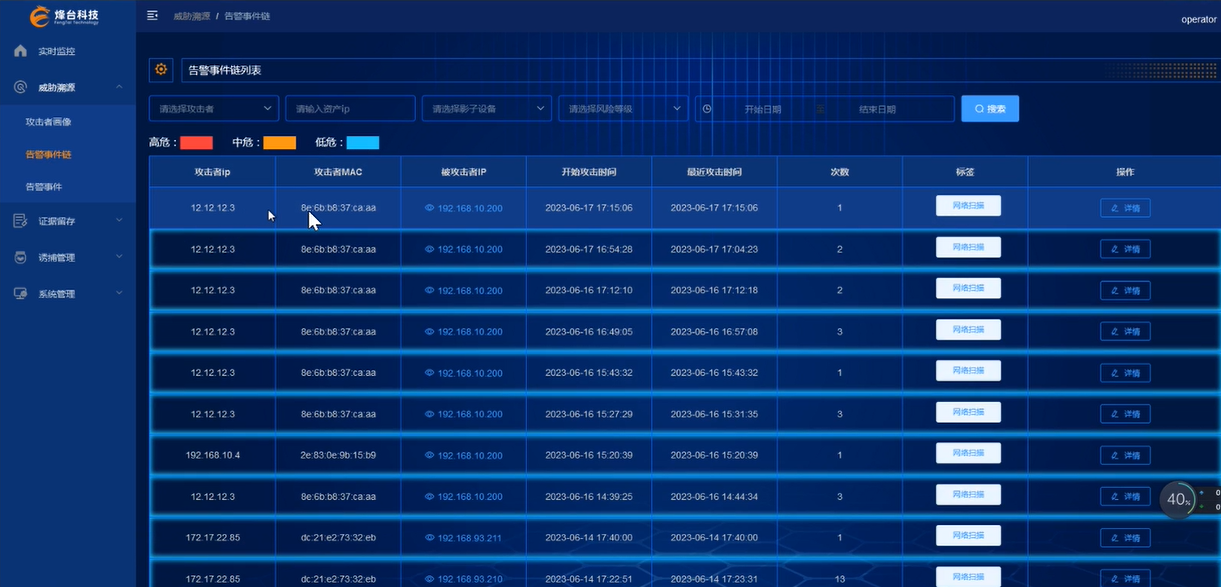
Task: Expand the 系统管理 menu chevron
Action: click(x=119, y=294)
